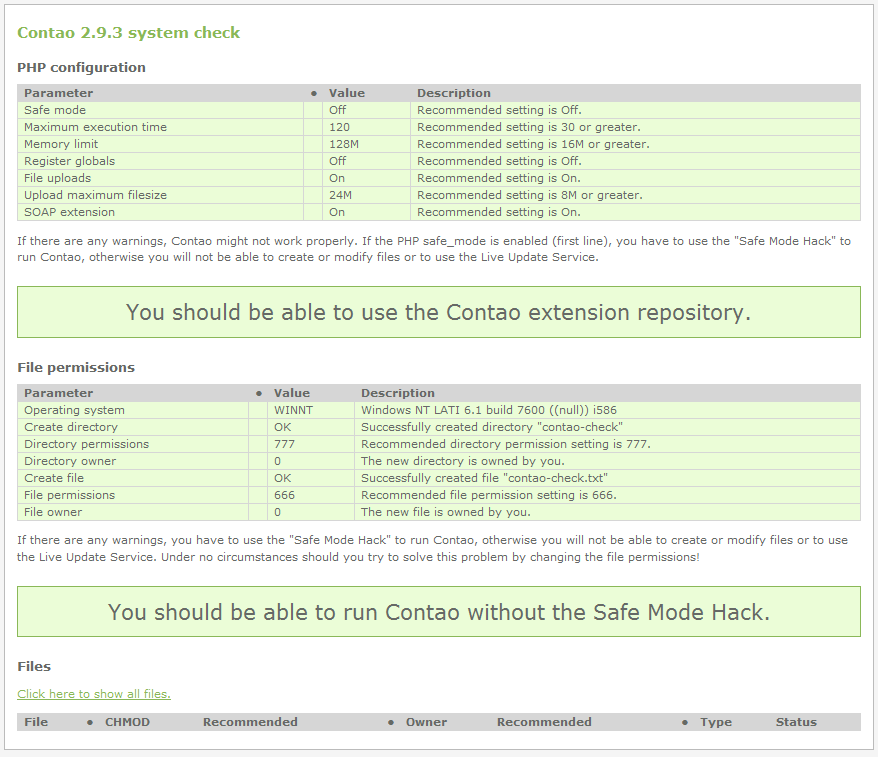This screenshot has width=878, height=757.
Task: Click the Directory permissions value 777
Action: coord(284,444)
